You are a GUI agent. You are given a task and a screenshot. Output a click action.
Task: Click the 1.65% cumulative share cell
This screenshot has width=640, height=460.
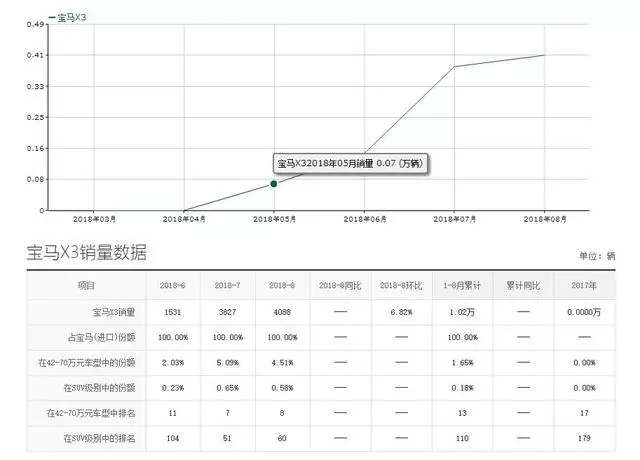[462, 363]
